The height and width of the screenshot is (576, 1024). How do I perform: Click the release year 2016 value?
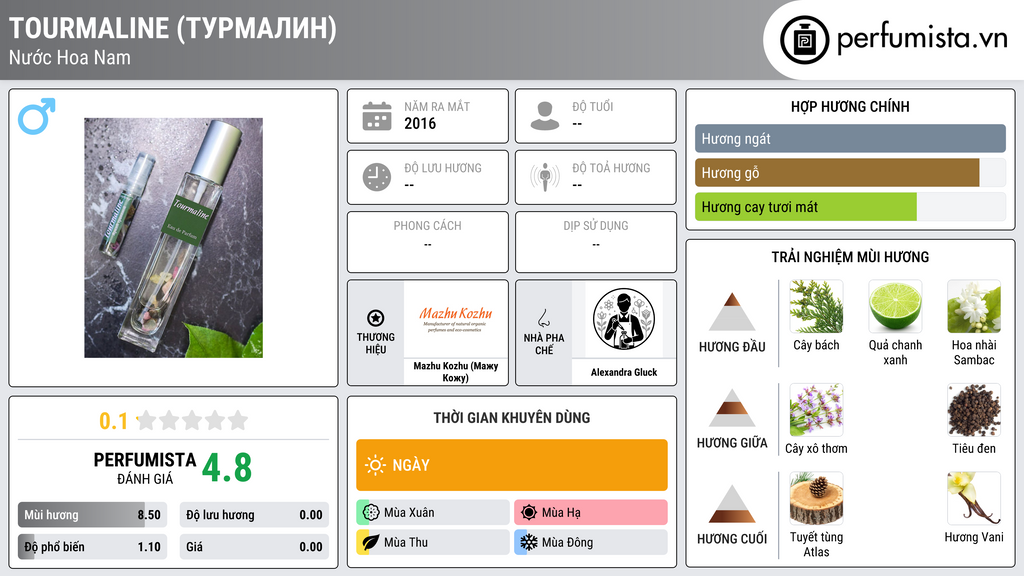(420, 123)
